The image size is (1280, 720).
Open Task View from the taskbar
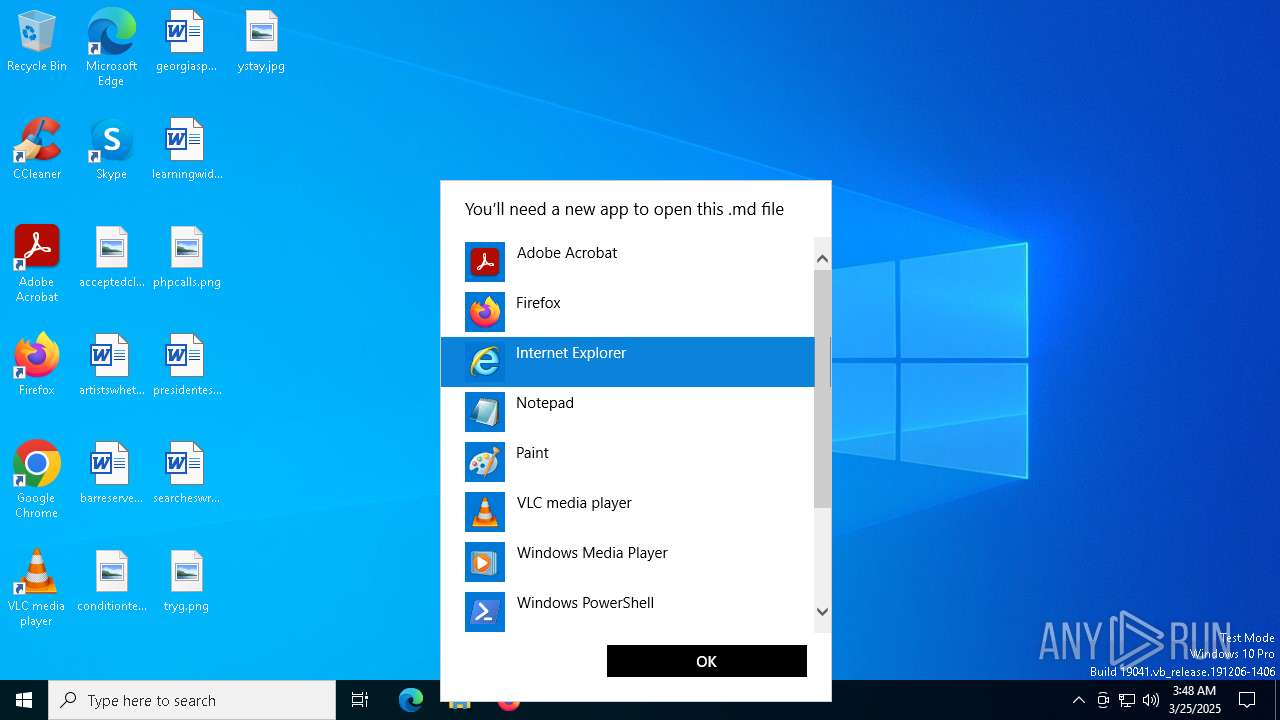click(360, 700)
